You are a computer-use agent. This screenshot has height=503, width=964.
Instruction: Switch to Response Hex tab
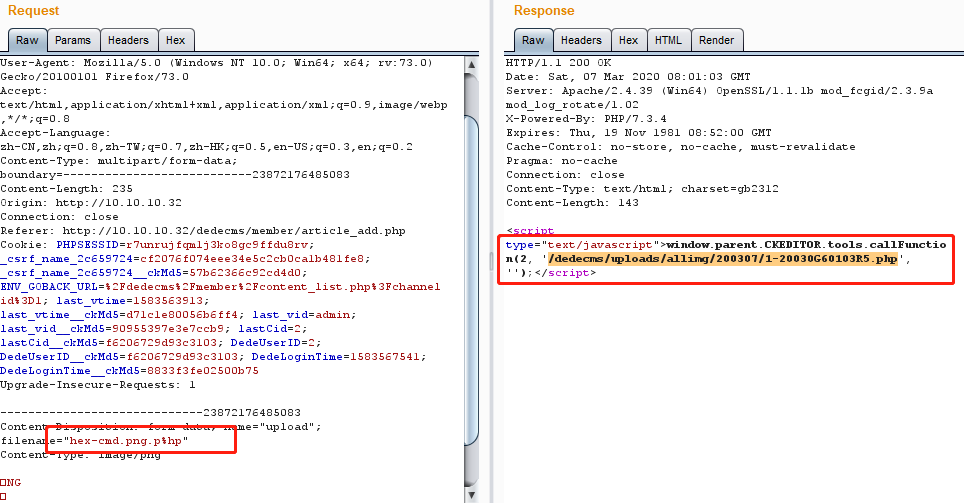(628, 41)
